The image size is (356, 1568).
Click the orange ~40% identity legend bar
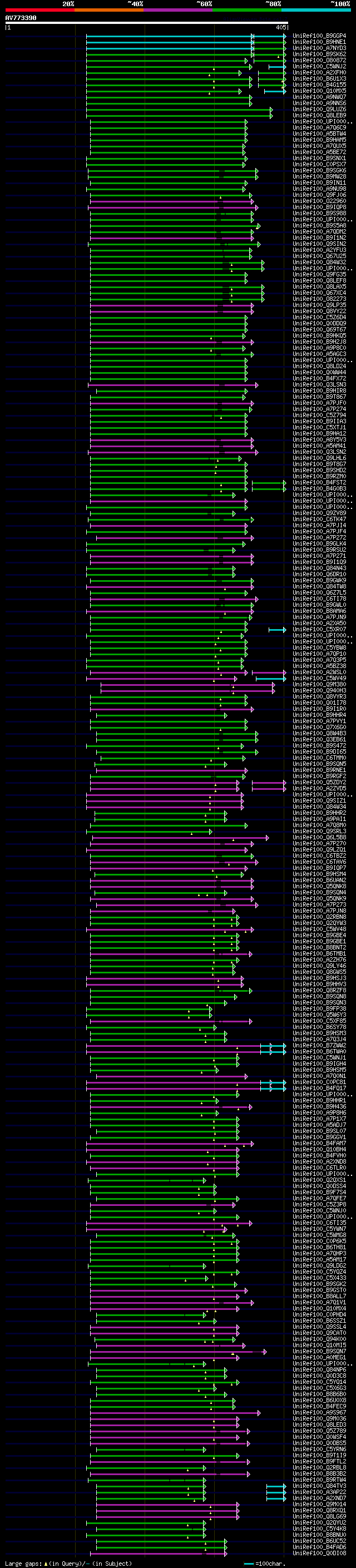[109, 10]
